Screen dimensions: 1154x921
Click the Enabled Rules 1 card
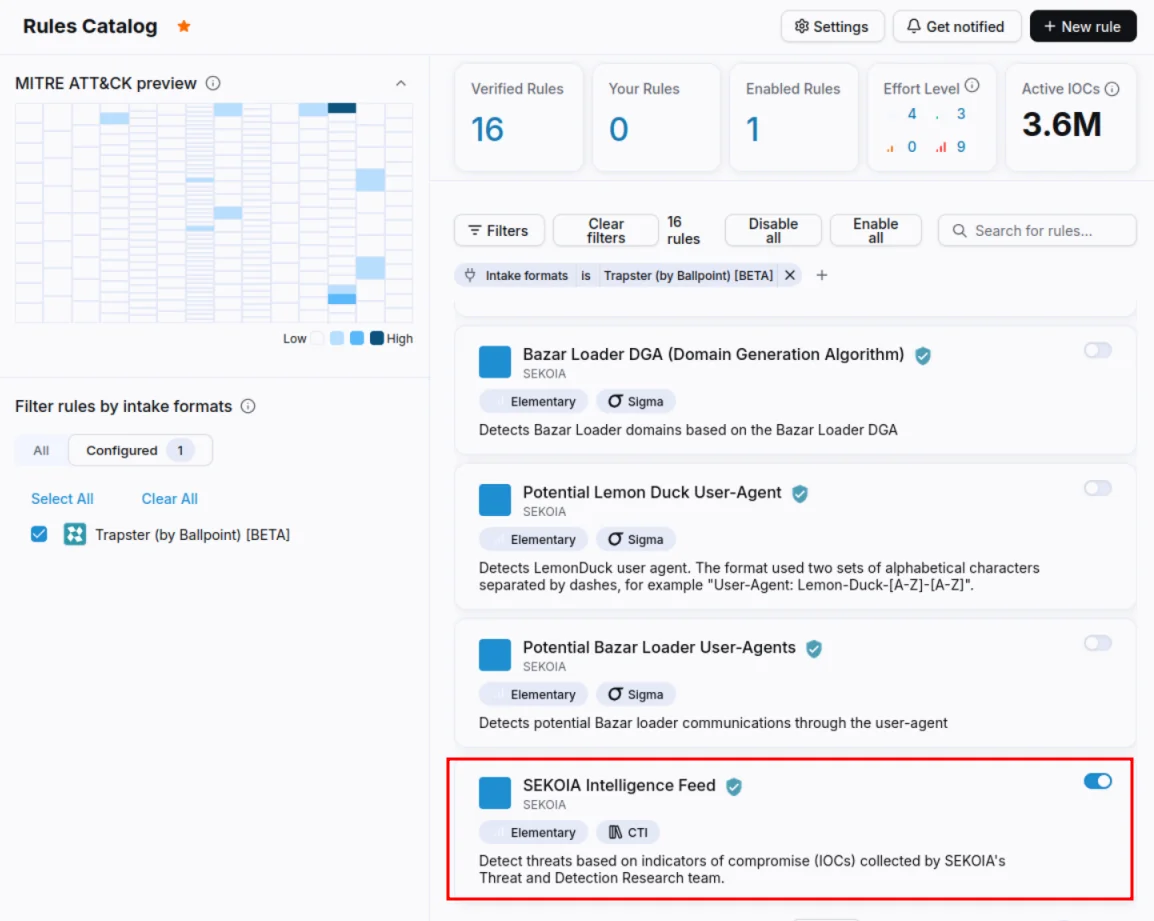pyautogui.click(x=793, y=118)
